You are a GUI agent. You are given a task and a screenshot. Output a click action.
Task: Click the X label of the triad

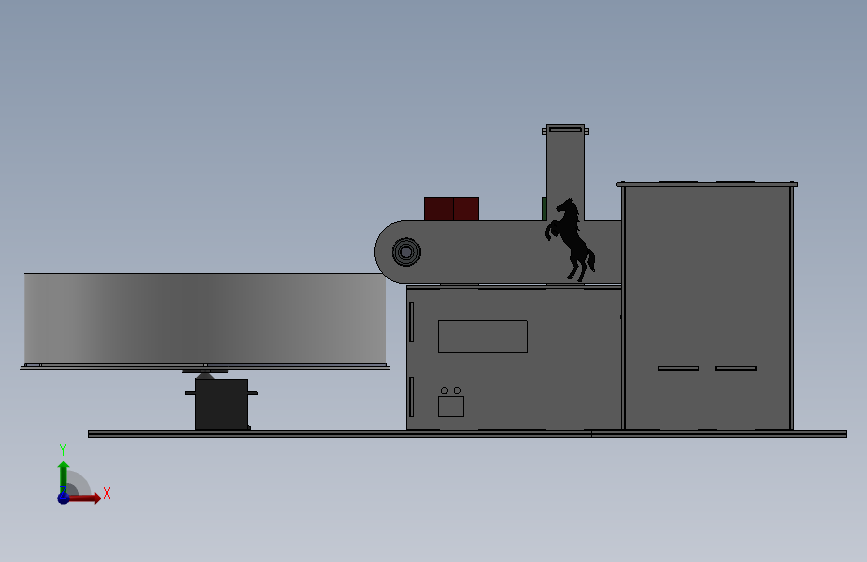(107, 493)
